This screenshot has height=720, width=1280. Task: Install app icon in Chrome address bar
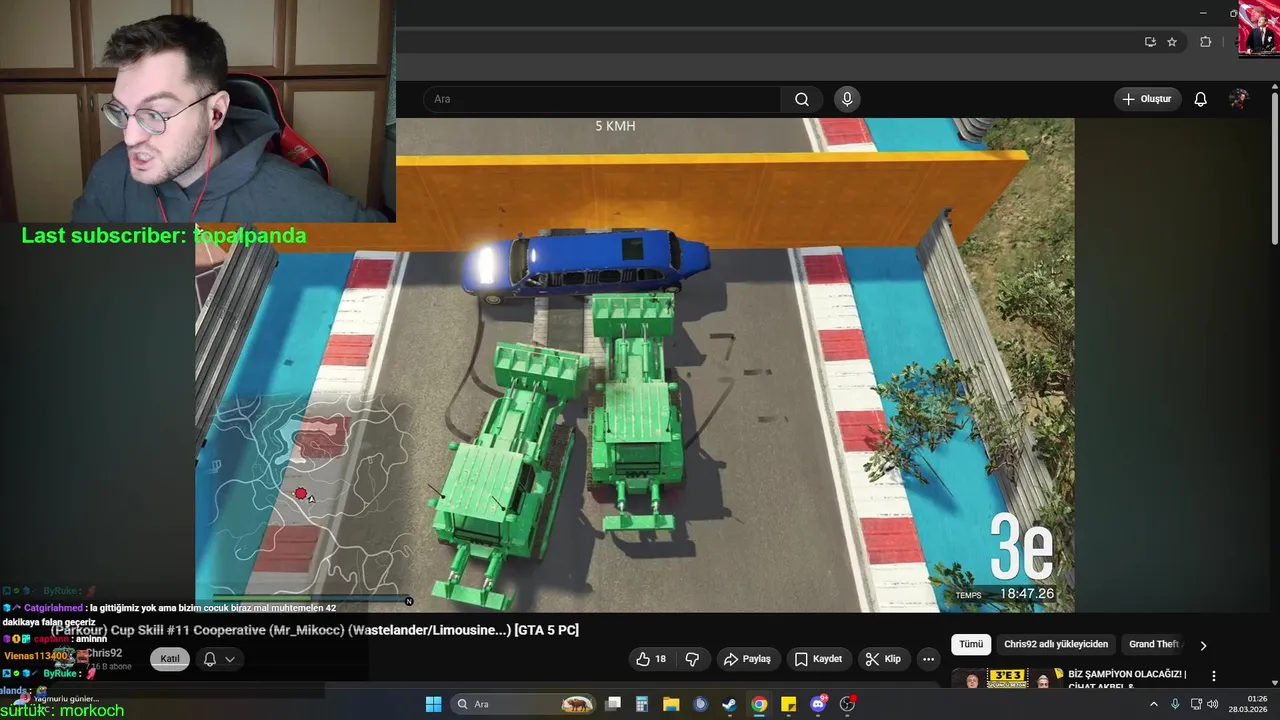pos(1150,42)
